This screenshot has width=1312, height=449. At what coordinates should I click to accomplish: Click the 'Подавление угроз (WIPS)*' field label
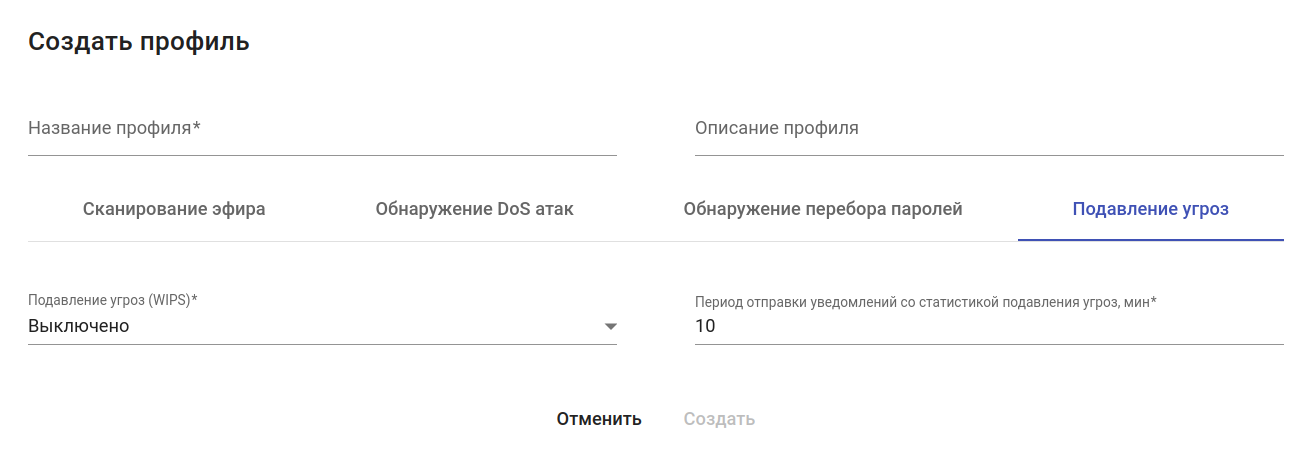[x=112, y=300]
